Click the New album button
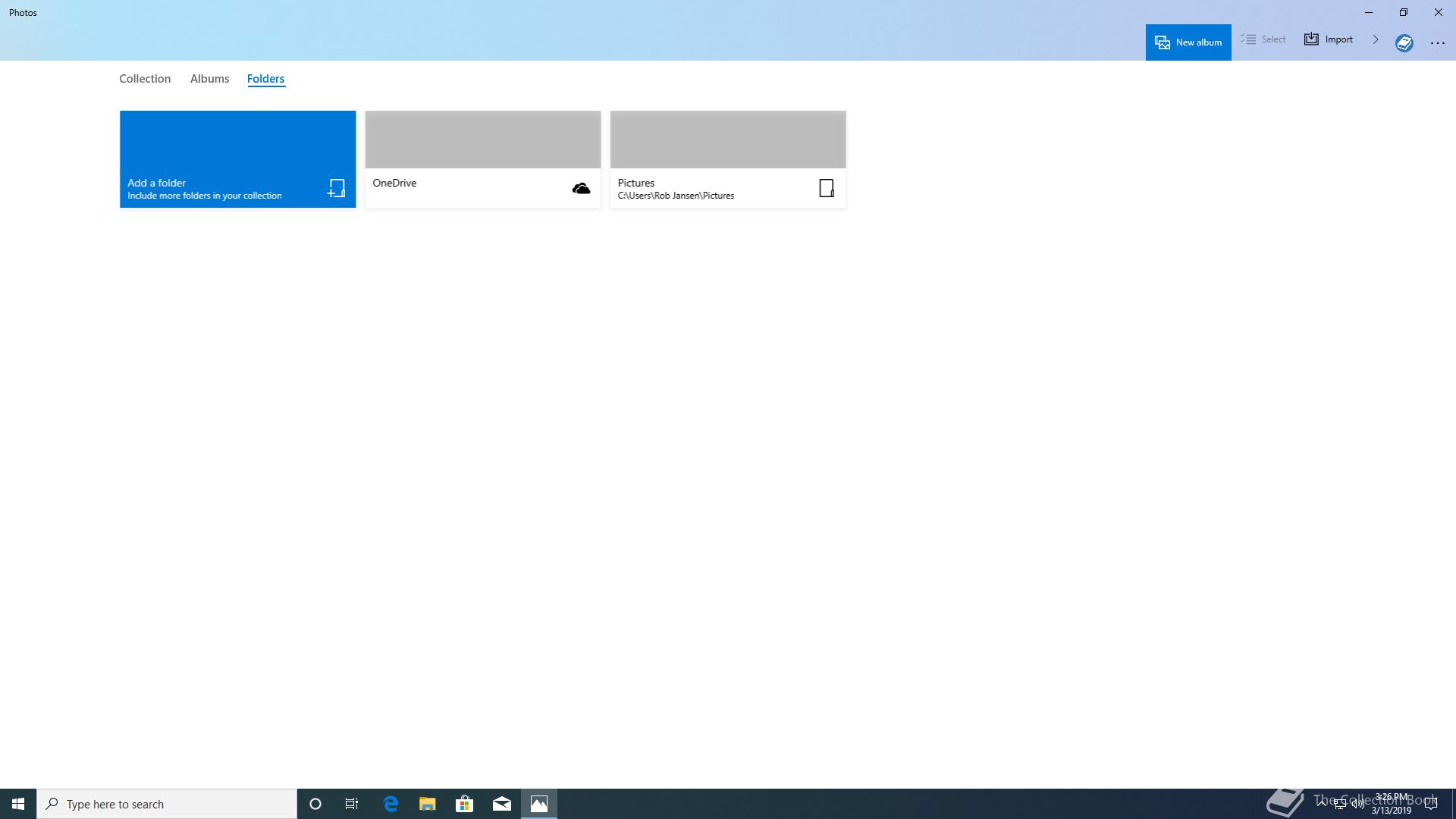The width and height of the screenshot is (1456, 819). 1188,42
